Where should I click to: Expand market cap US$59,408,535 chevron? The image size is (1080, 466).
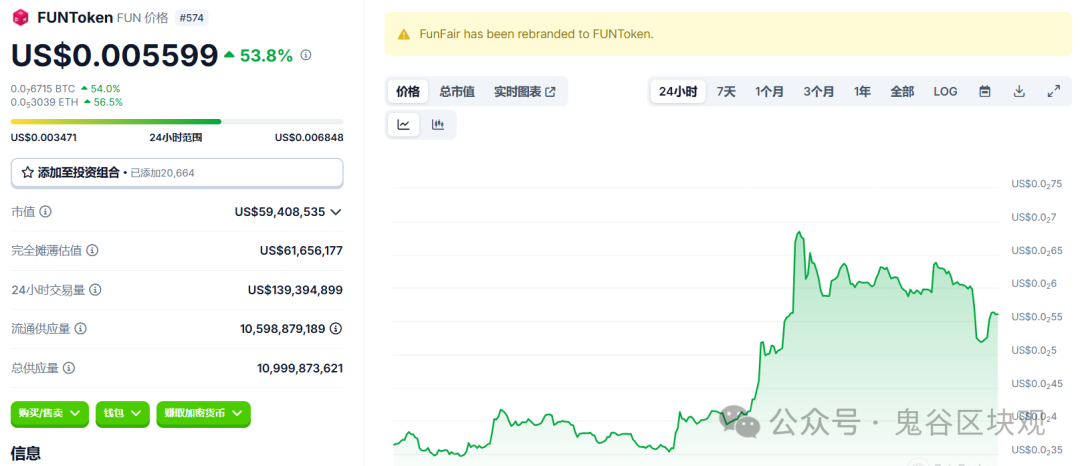[335, 212]
